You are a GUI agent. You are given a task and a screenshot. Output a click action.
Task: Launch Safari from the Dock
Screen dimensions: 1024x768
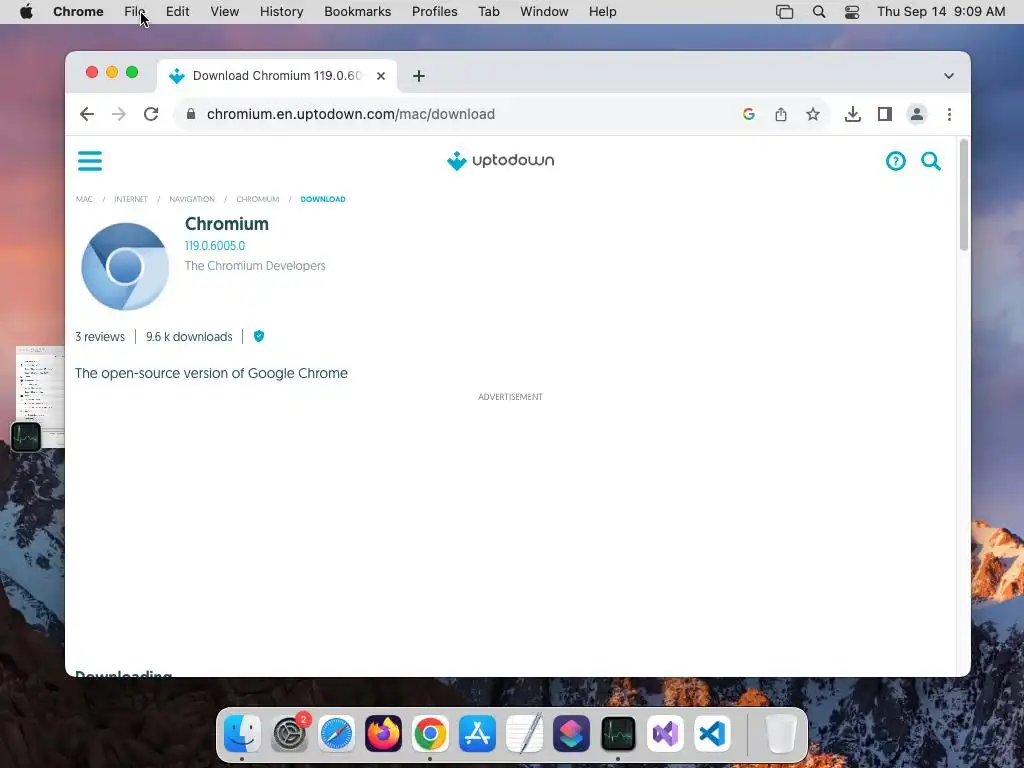[336, 733]
